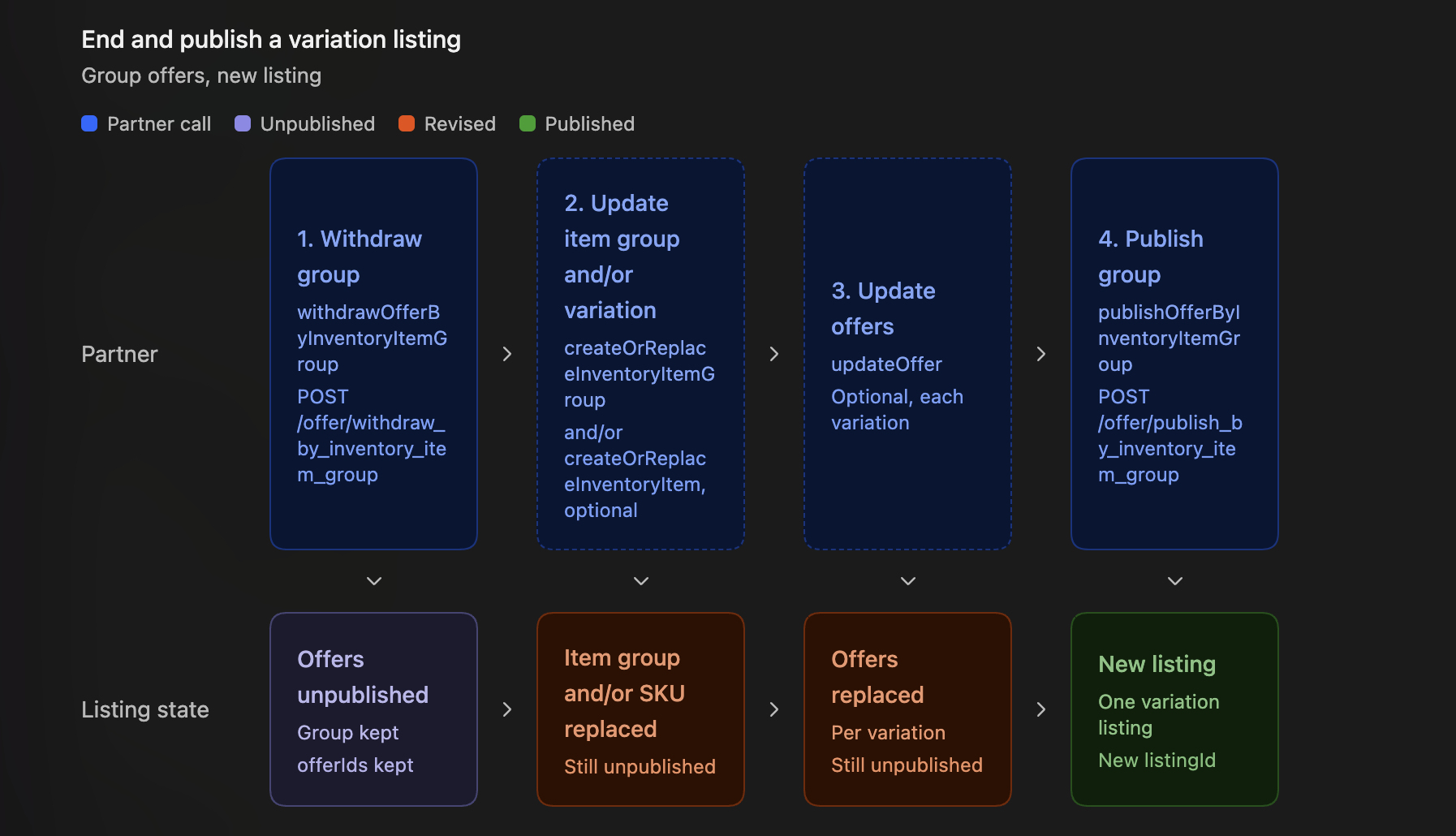Click the green Published legend swatch
This screenshot has width=1456, height=836.
point(528,123)
